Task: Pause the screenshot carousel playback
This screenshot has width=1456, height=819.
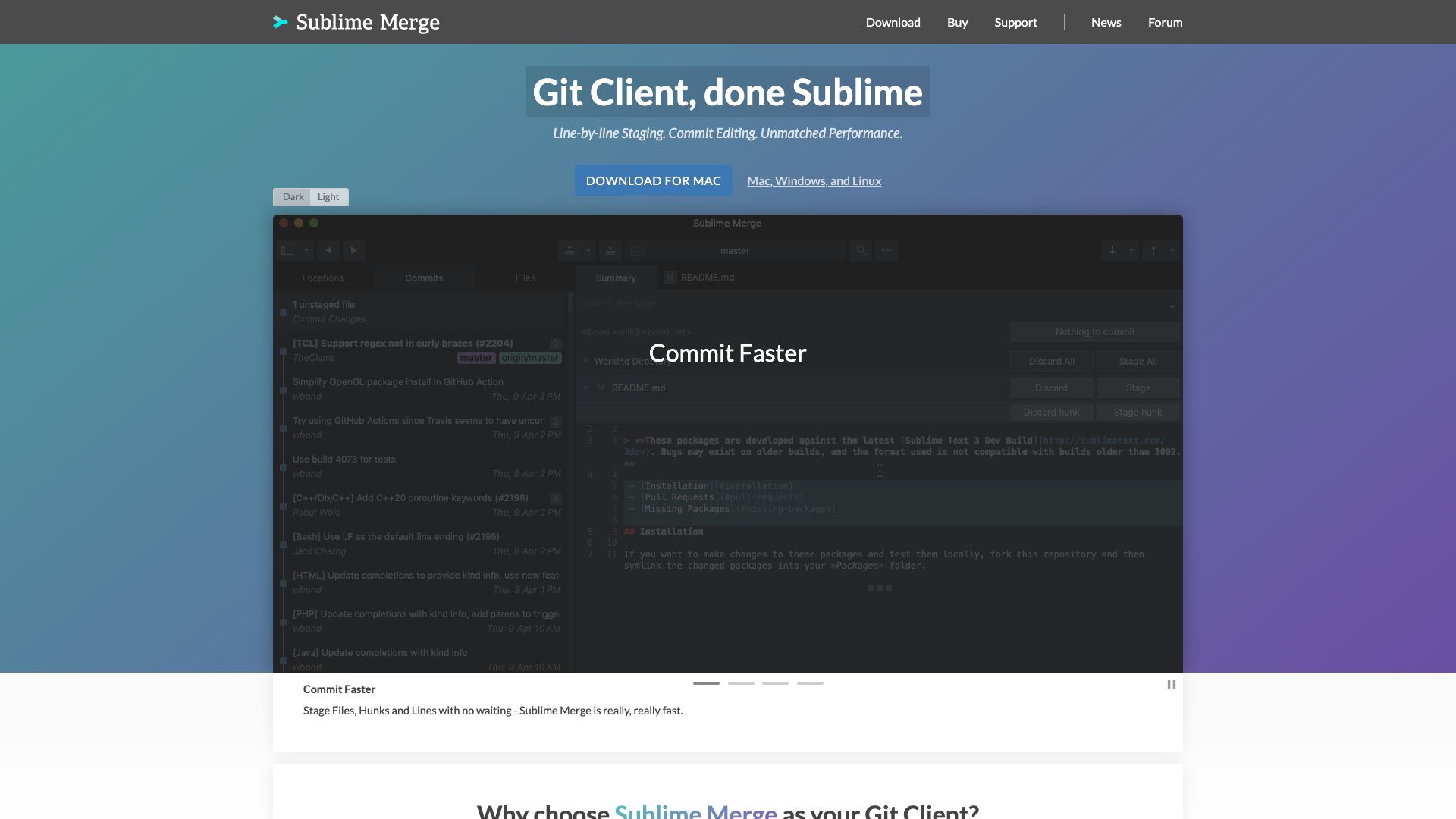Action: pyautogui.click(x=1171, y=685)
